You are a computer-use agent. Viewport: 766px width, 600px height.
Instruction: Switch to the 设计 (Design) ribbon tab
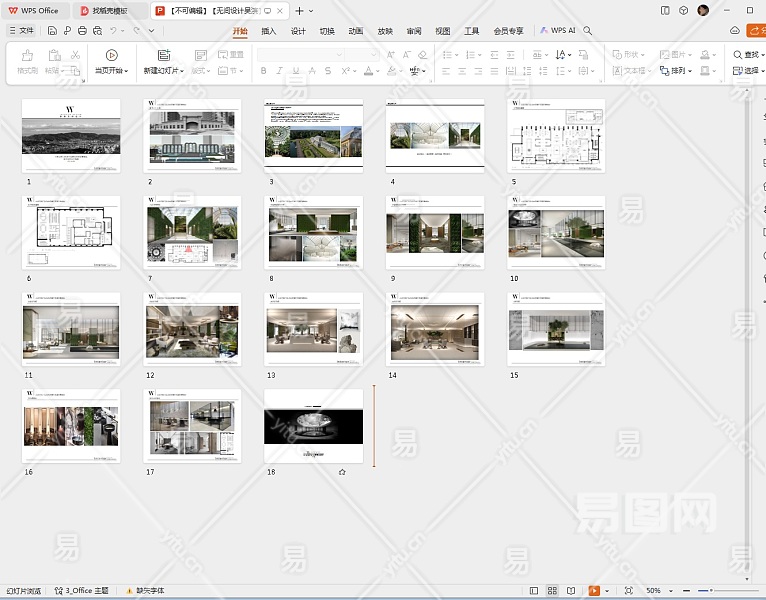click(x=298, y=31)
